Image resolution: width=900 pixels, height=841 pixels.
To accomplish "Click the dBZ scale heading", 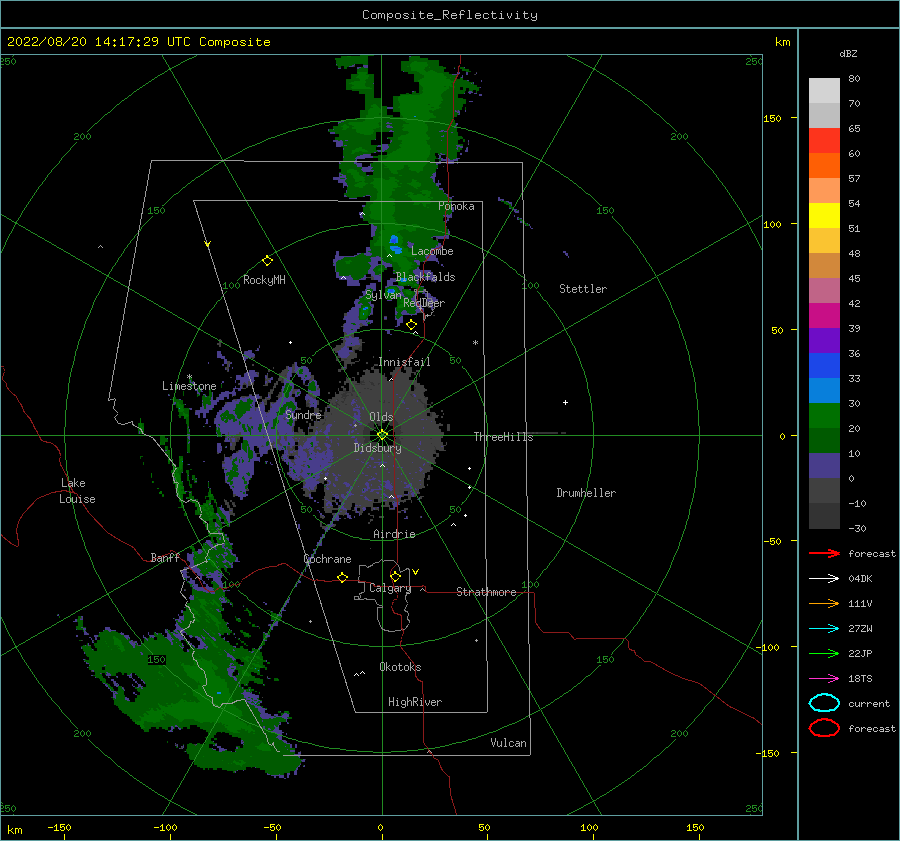I will pos(848,53).
